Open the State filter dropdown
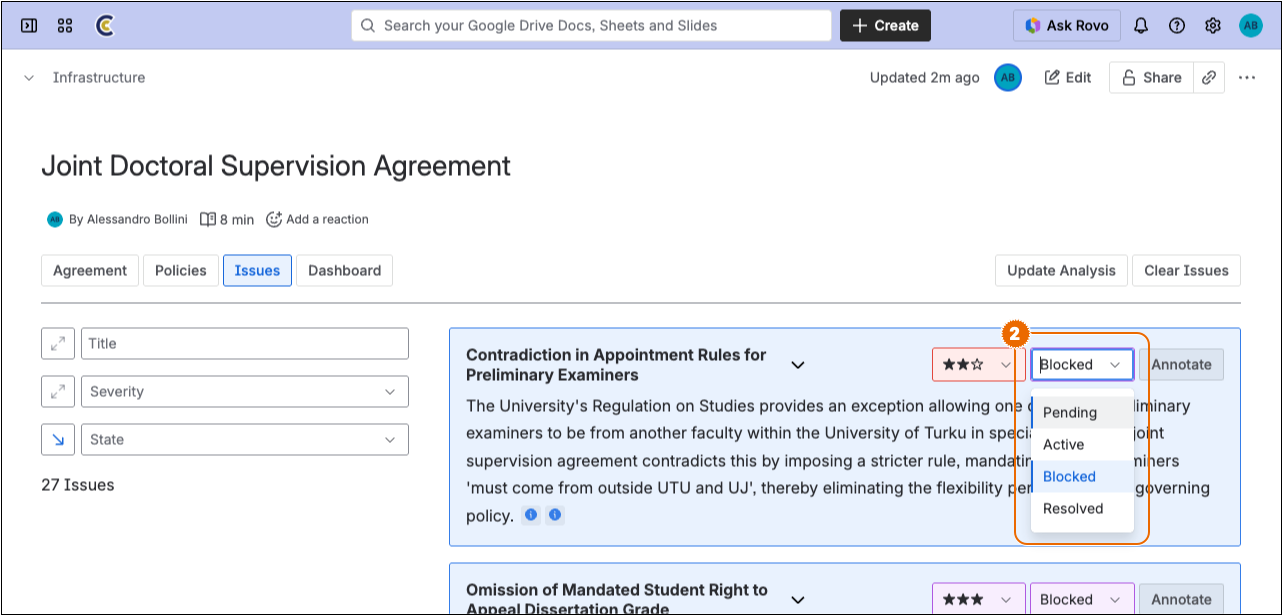 (x=244, y=439)
